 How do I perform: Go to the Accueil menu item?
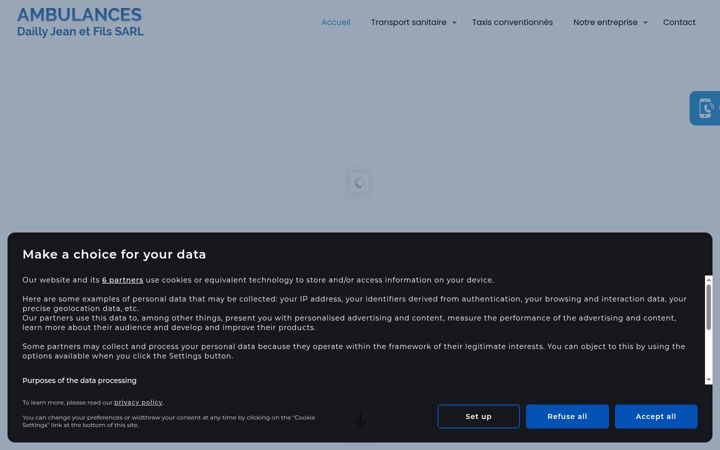pos(336,22)
